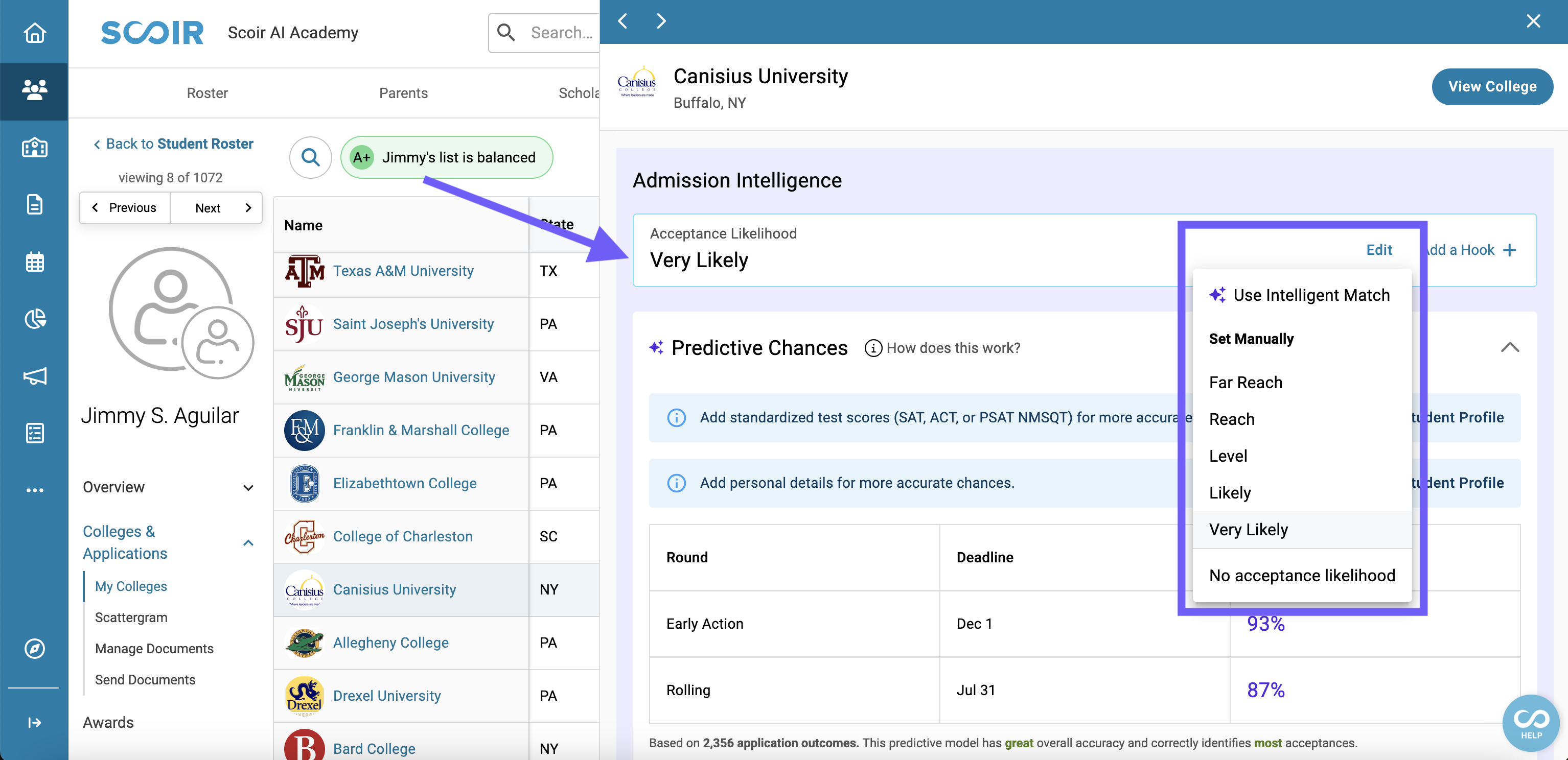Click info icon beside test scores notice

[676, 417]
